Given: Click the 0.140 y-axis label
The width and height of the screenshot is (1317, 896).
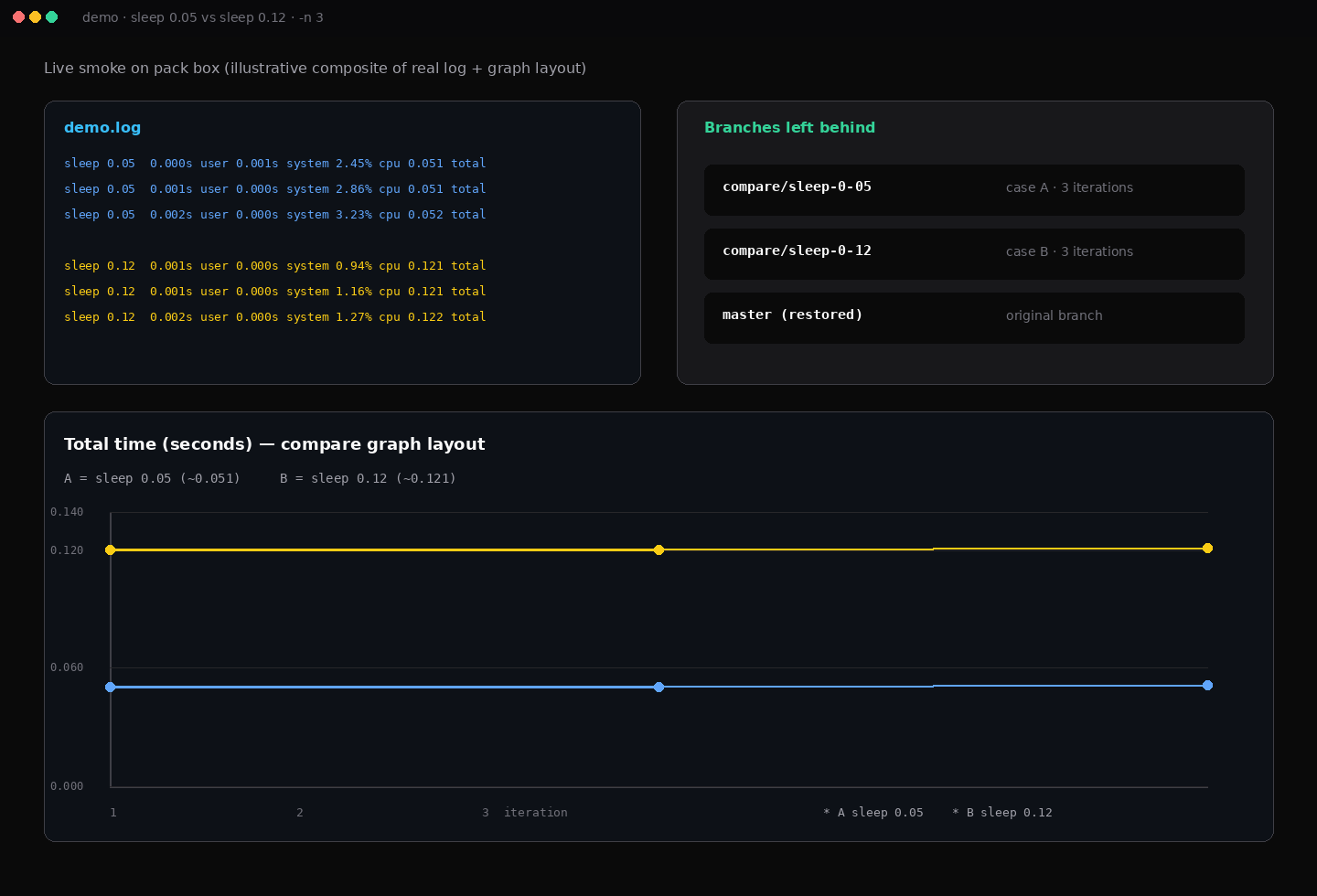Looking at the screenshot, I should coord(67,512).
